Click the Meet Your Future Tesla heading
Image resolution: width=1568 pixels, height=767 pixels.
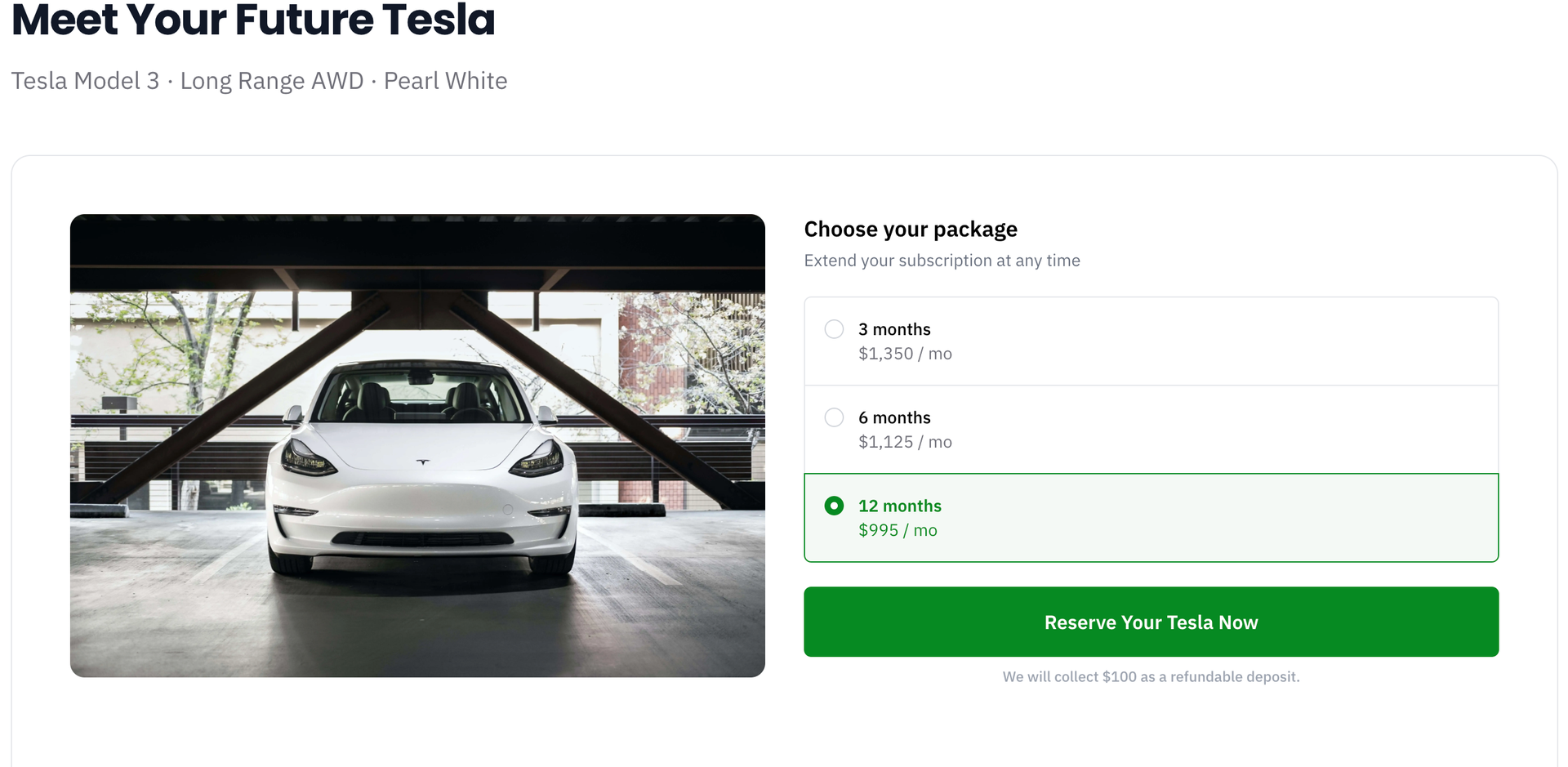coord(253,20)
